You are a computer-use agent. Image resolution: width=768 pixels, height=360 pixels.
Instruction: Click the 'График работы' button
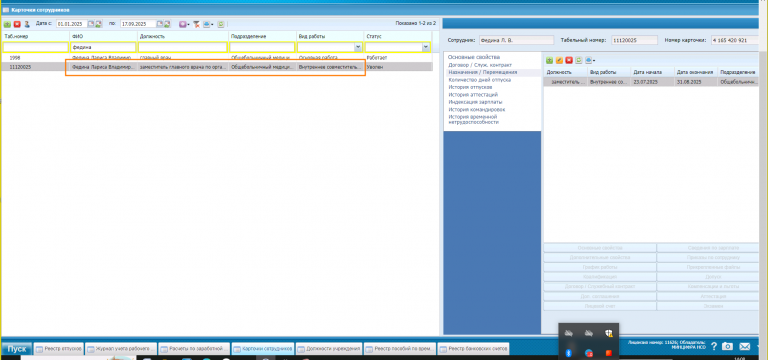[x=600, y=267]
